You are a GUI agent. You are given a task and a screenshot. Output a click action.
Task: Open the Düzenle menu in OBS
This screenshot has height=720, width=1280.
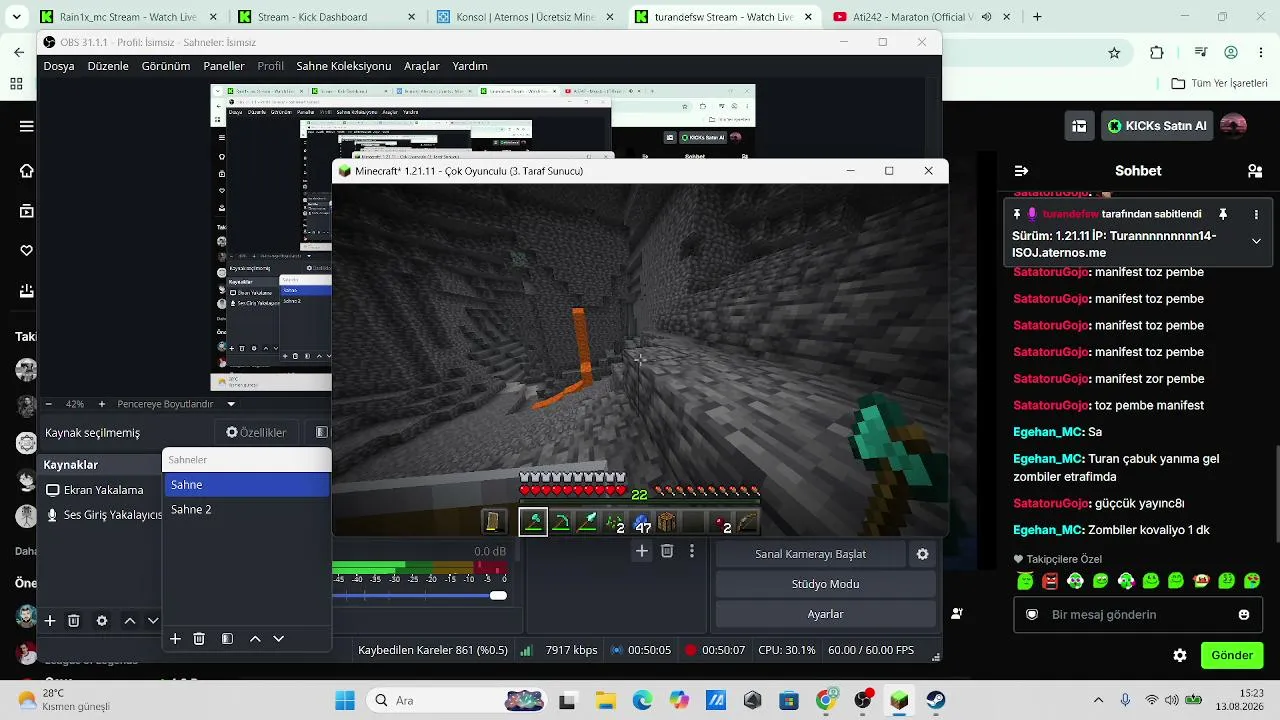point(108,66)
